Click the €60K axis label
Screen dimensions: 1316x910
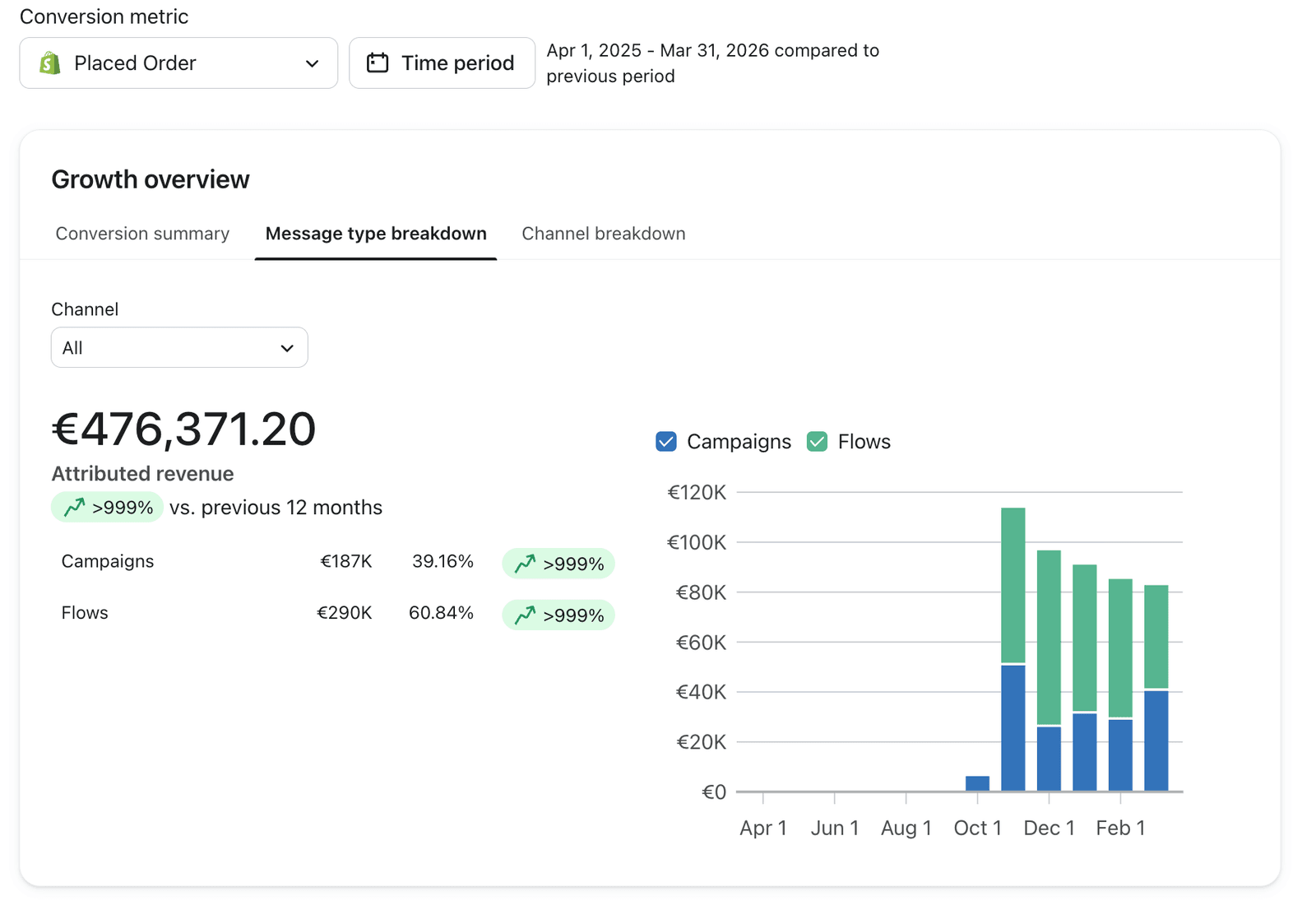click(x=701, y=643)
